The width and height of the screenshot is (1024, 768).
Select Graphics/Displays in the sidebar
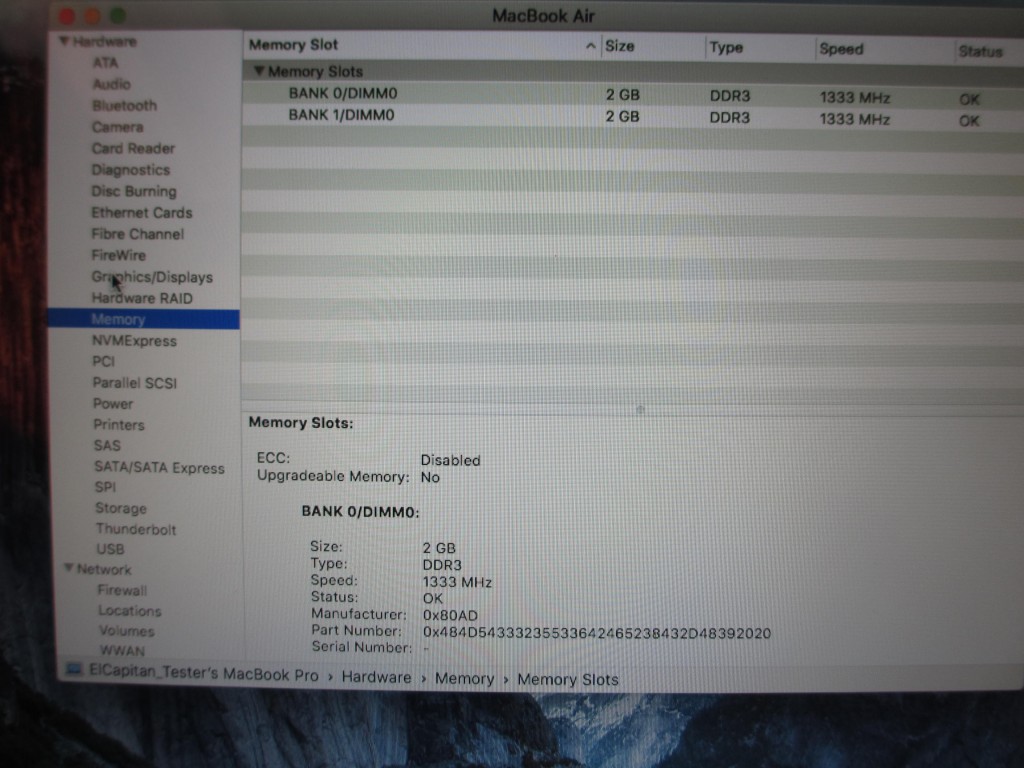click(x=152, y=277)
